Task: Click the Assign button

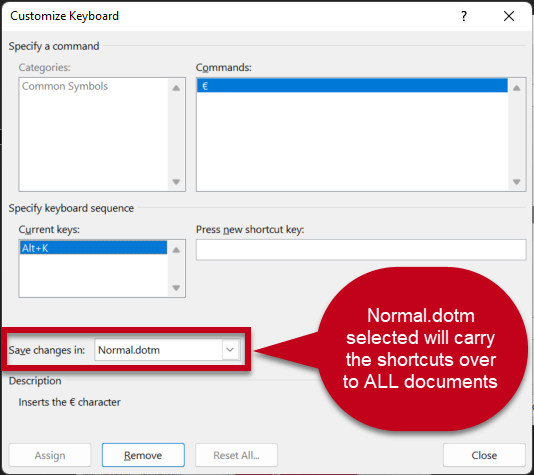Action: 50,455
